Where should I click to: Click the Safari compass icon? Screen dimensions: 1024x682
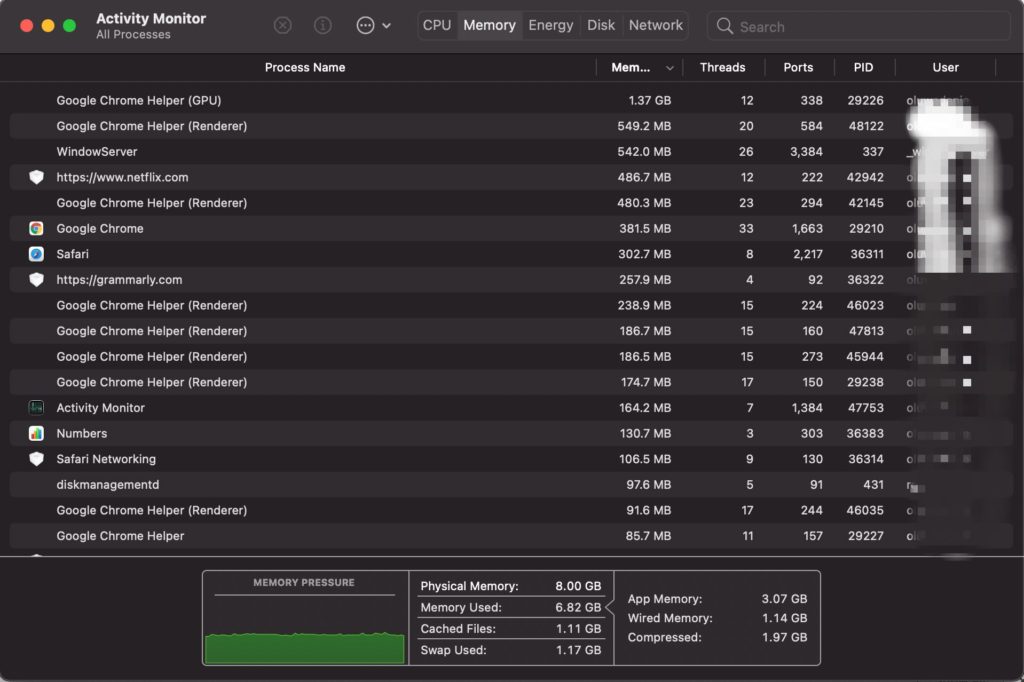click(37, 253)
